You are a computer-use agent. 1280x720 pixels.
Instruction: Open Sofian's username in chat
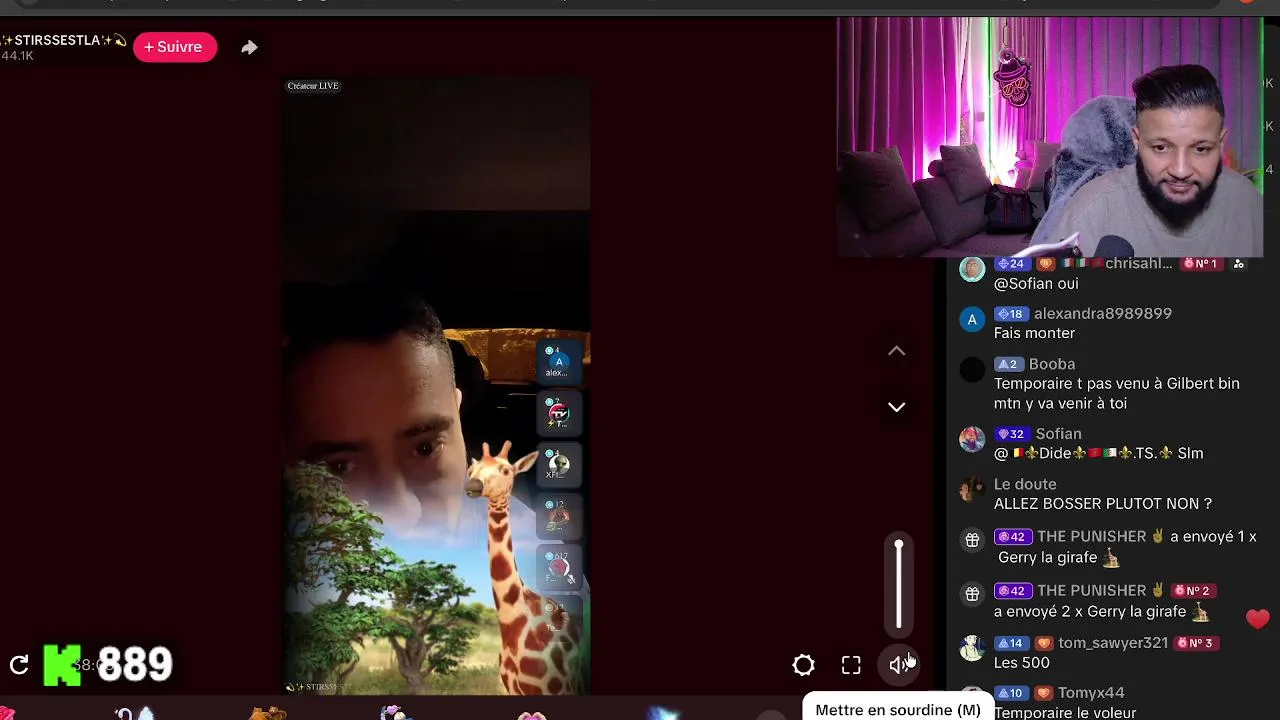tap(1058, 434)
